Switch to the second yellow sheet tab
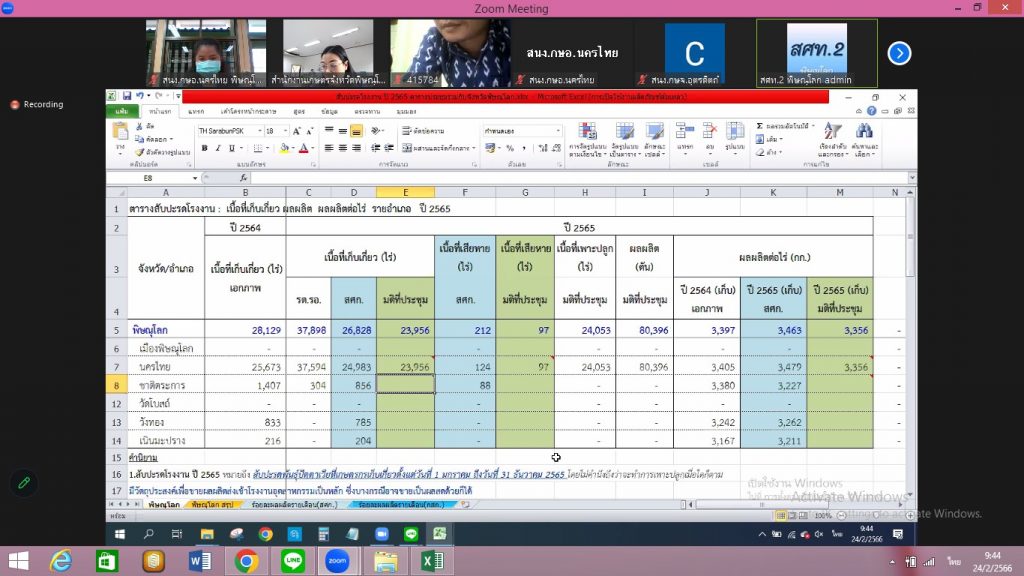 point(212,505)
